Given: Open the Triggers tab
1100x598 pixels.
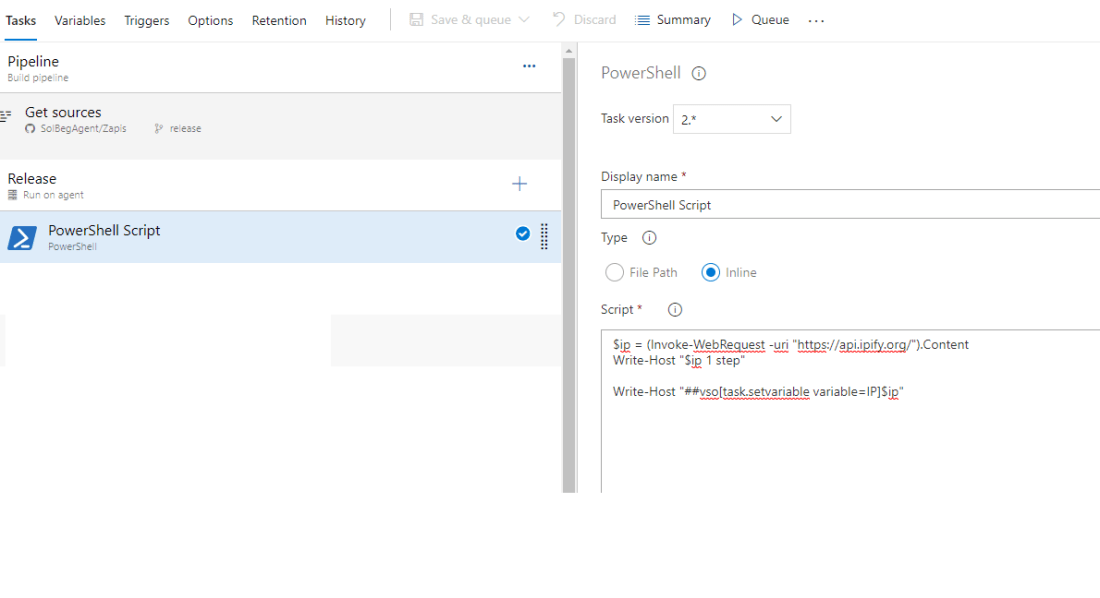Looking at the screenshot, I should (x=146, y=20).
